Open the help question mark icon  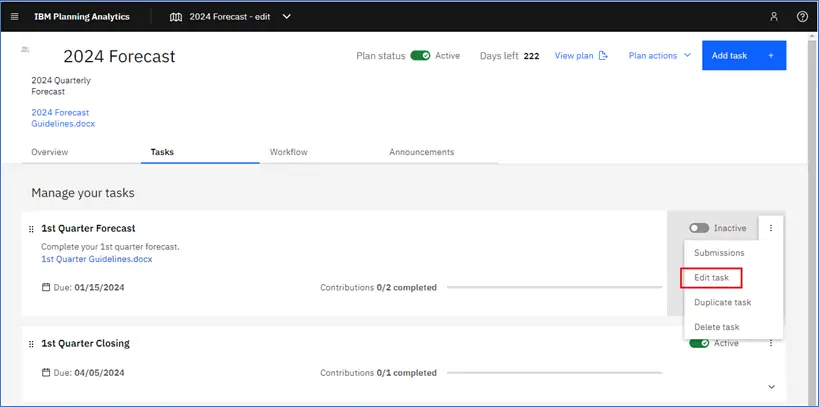tap(802, 17)
